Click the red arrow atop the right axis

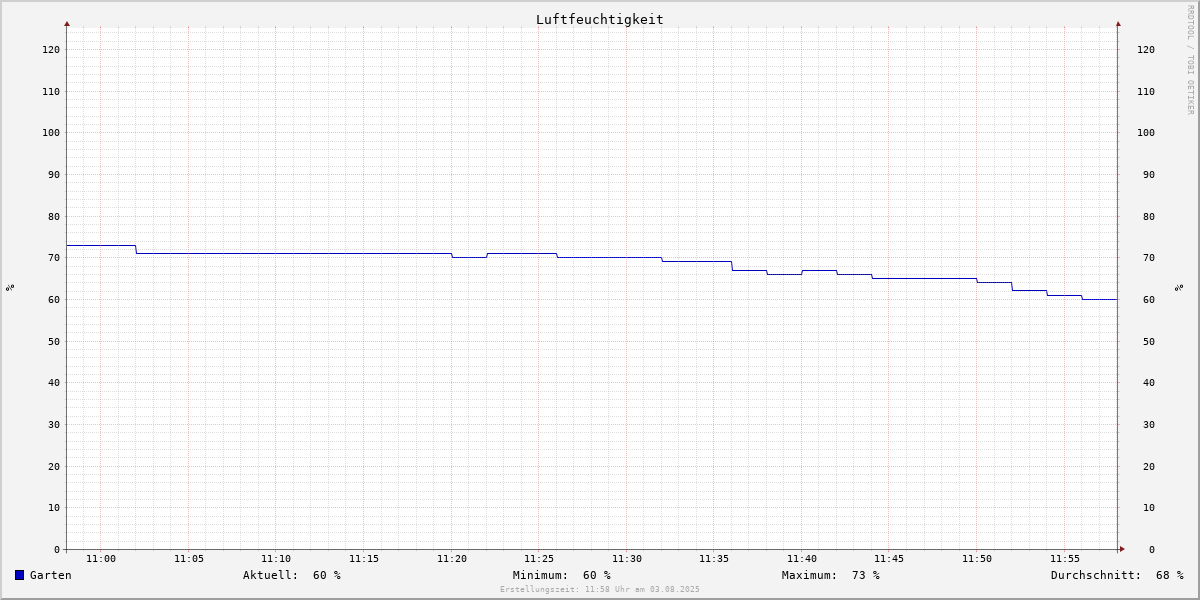coord(1118,23)
